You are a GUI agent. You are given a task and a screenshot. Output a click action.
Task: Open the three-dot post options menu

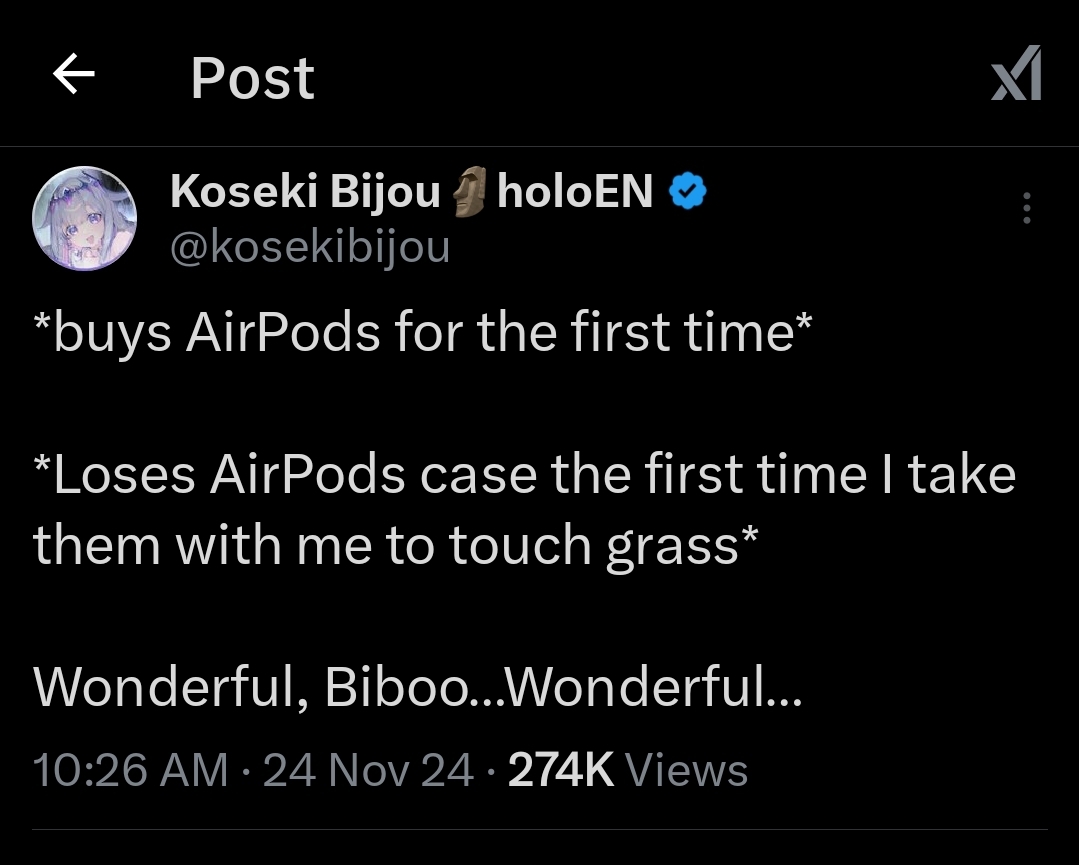click(x=1026, y=208)
